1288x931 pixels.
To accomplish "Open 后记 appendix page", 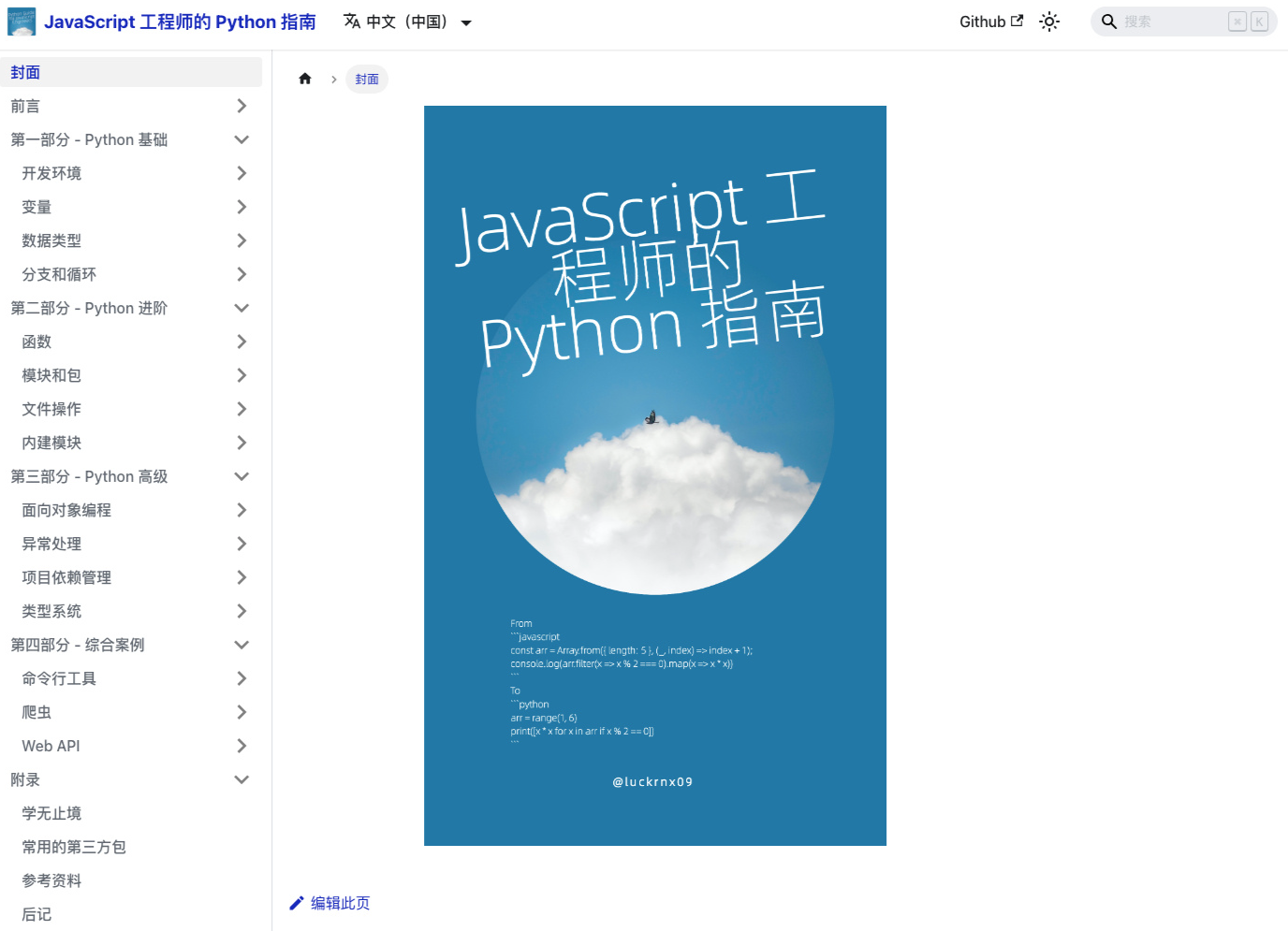I will 37,914.
